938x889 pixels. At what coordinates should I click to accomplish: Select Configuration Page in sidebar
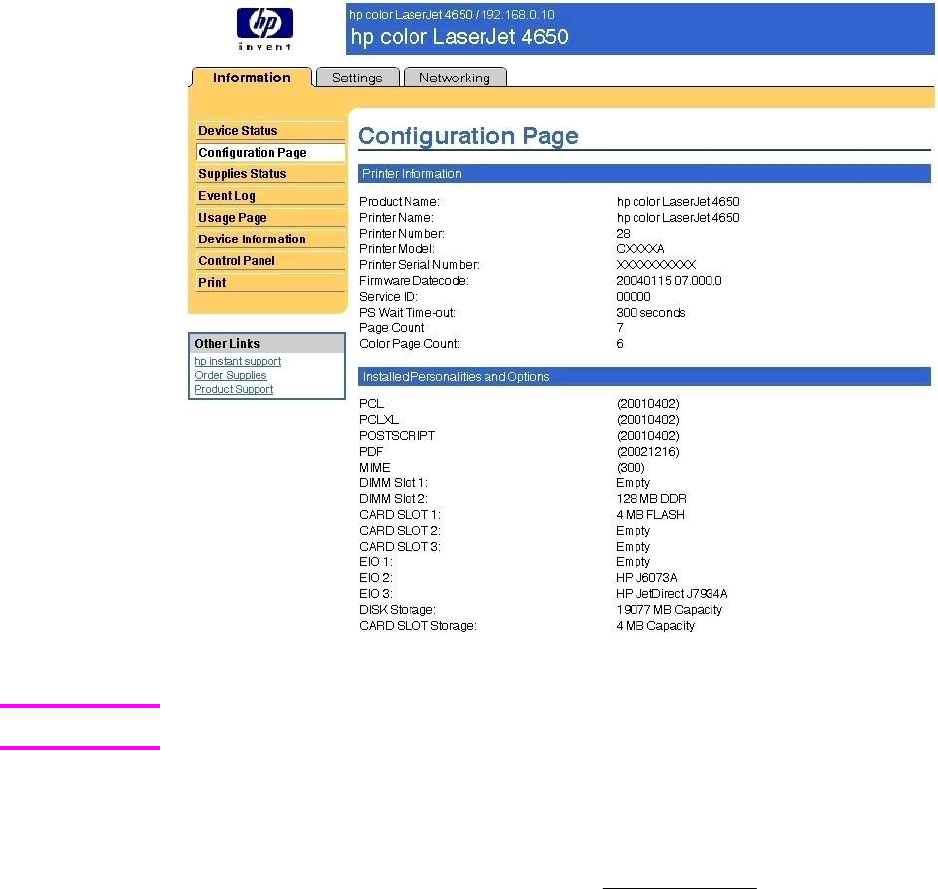(270, 153)
